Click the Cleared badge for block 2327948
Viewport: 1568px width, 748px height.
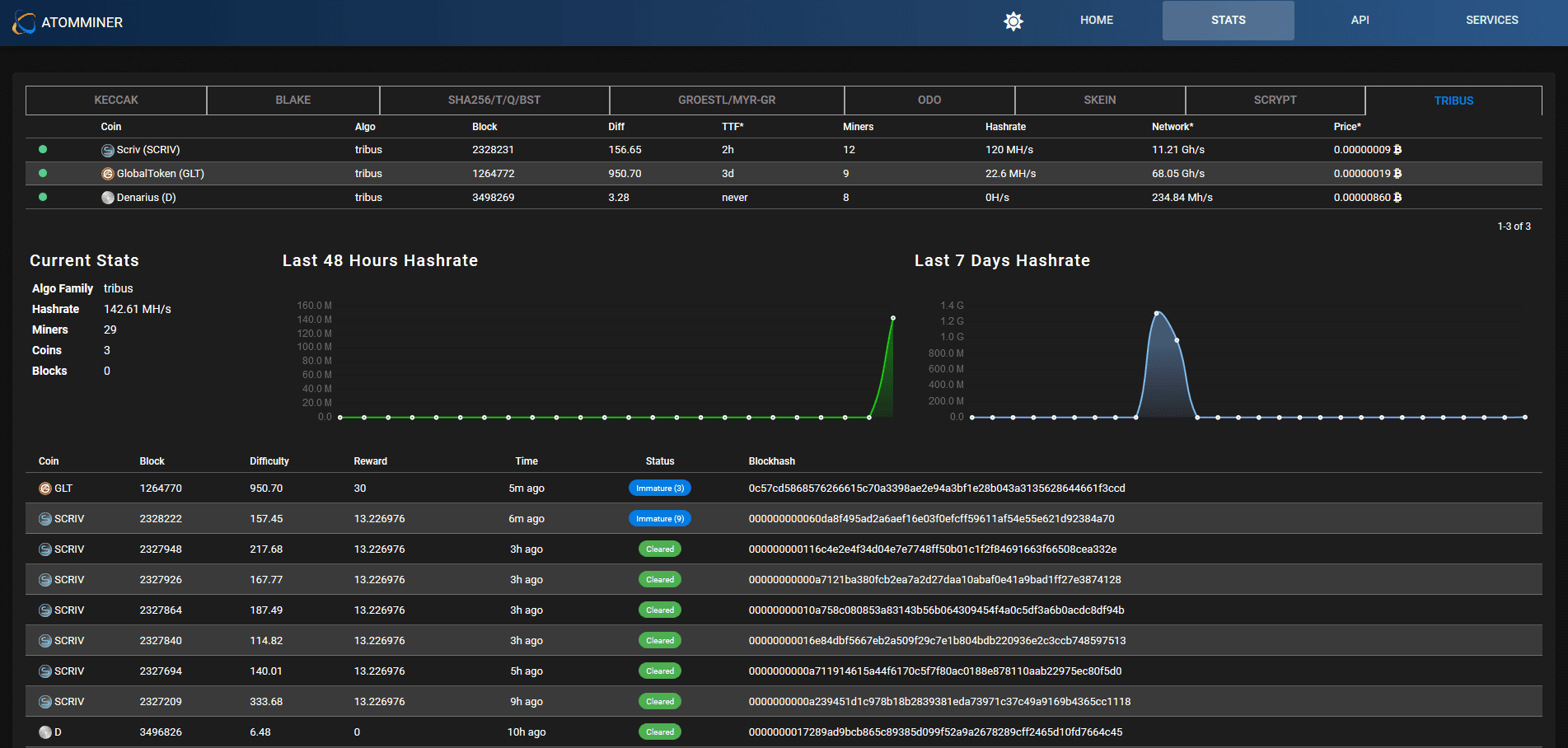pos(660,549)
